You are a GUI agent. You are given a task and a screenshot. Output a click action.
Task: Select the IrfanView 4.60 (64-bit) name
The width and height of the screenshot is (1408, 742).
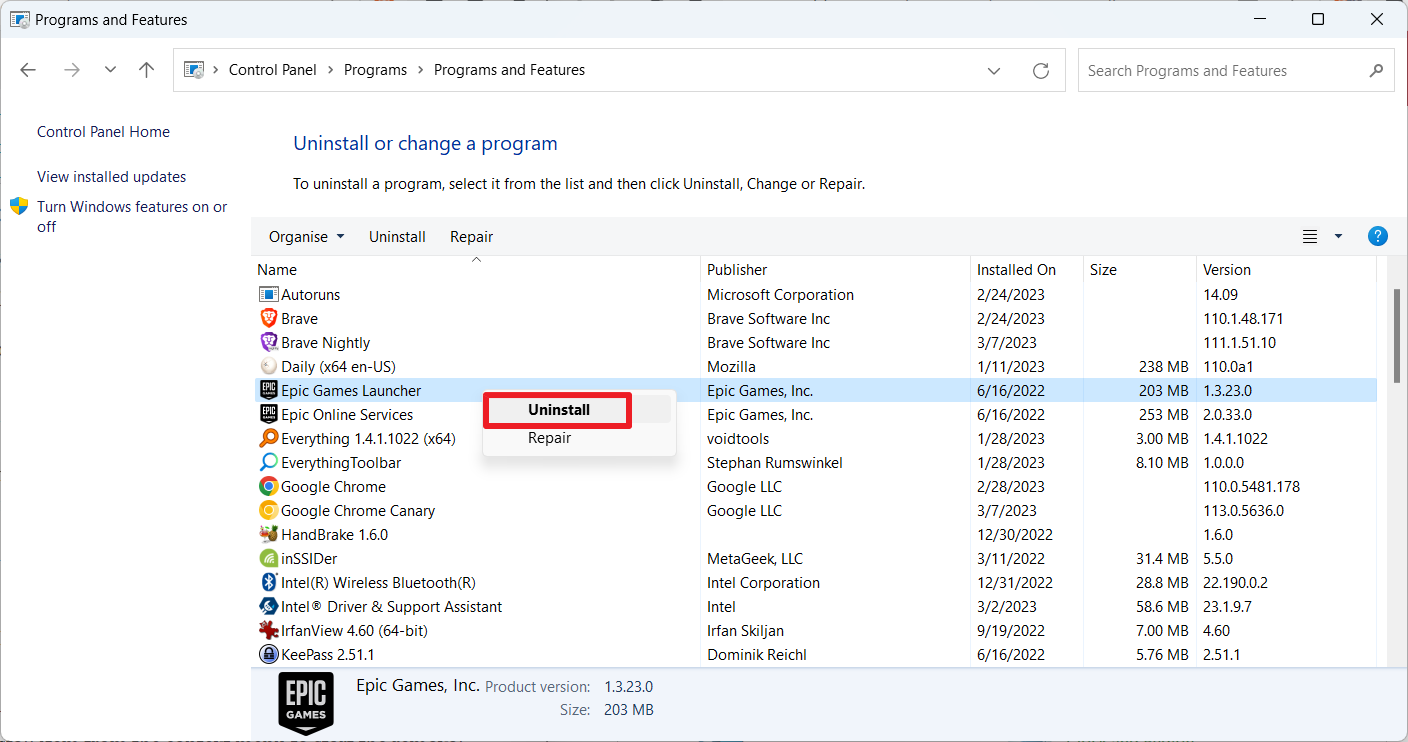(354, 631)
